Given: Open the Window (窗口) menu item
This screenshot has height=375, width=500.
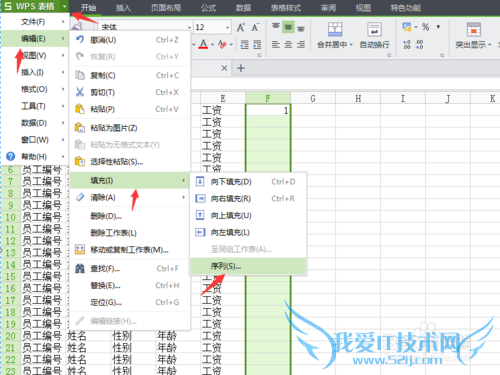Looking at the screenshot, I should (35, 140).
